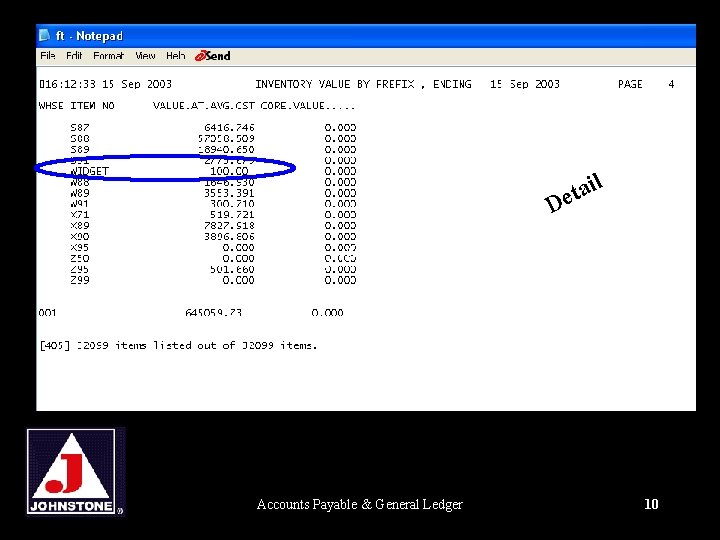
Task: Click item X89 in the list
Action: tap(80, 225)
